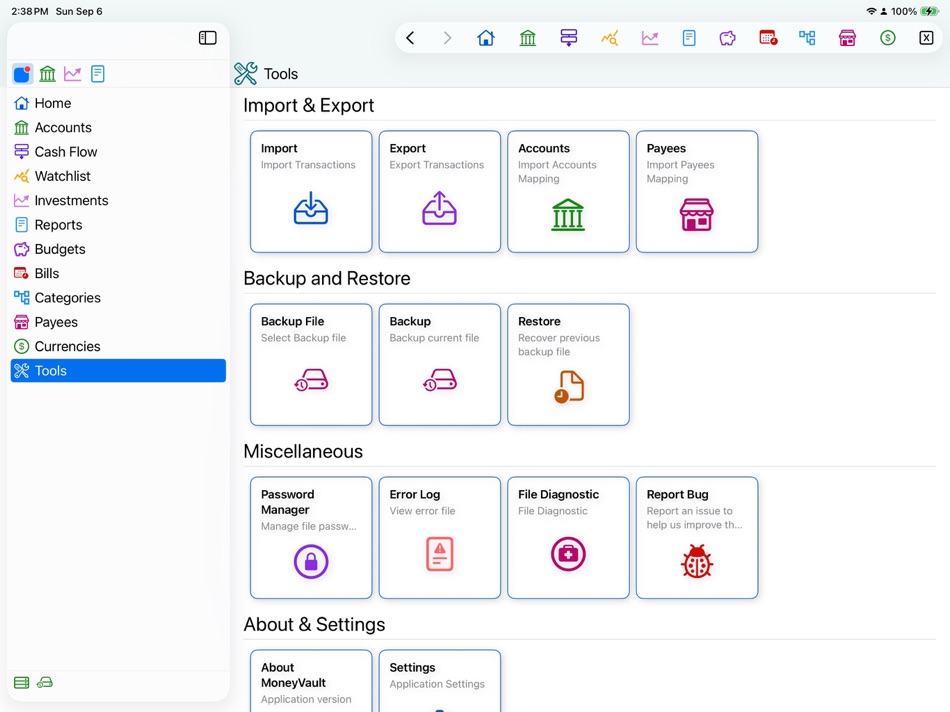Click the X close icon in toolbar

pyautogui.click(x=926, y=38)
